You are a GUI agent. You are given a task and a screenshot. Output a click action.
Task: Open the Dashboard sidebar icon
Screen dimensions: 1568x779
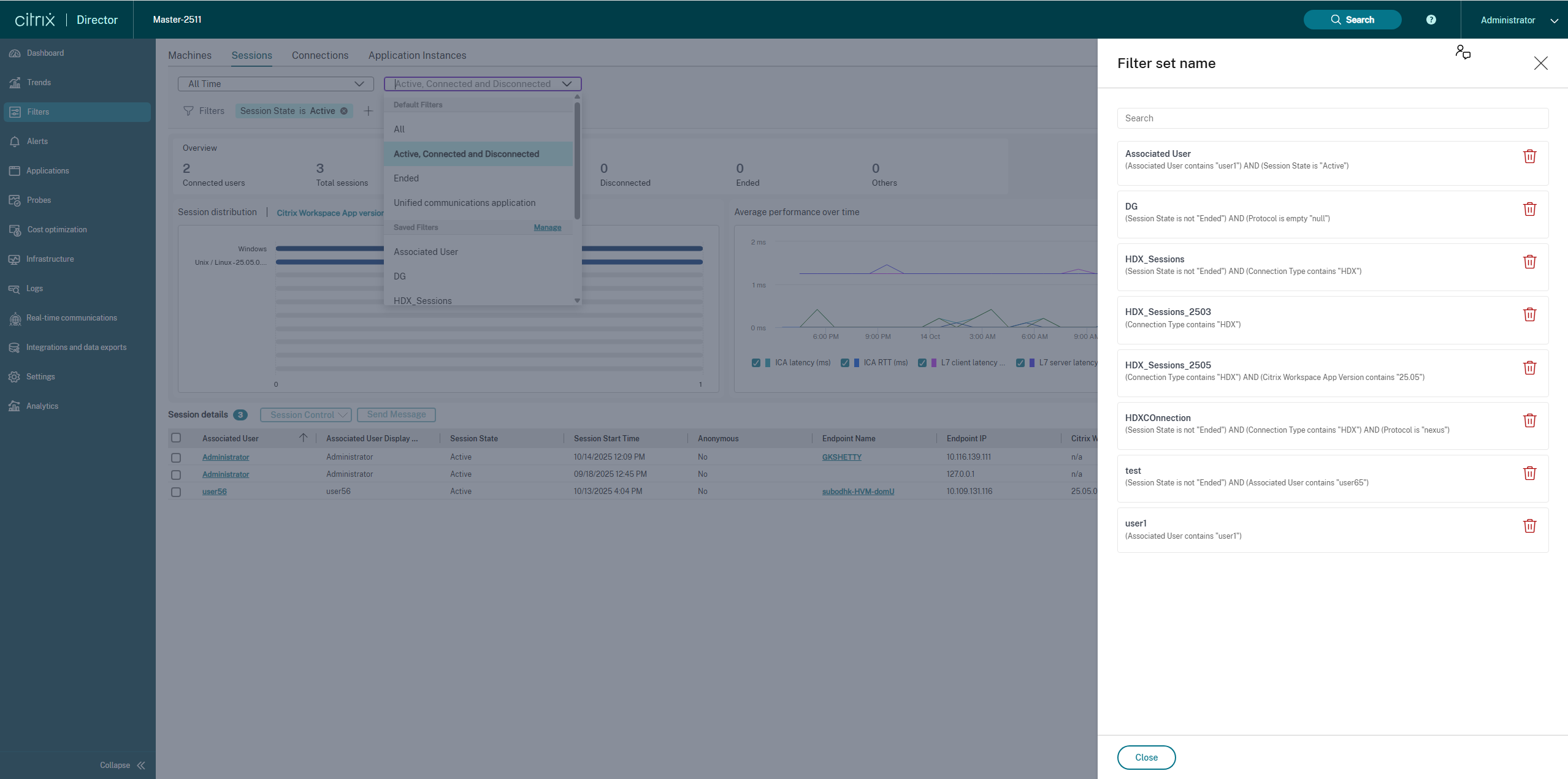coord(15,53)
